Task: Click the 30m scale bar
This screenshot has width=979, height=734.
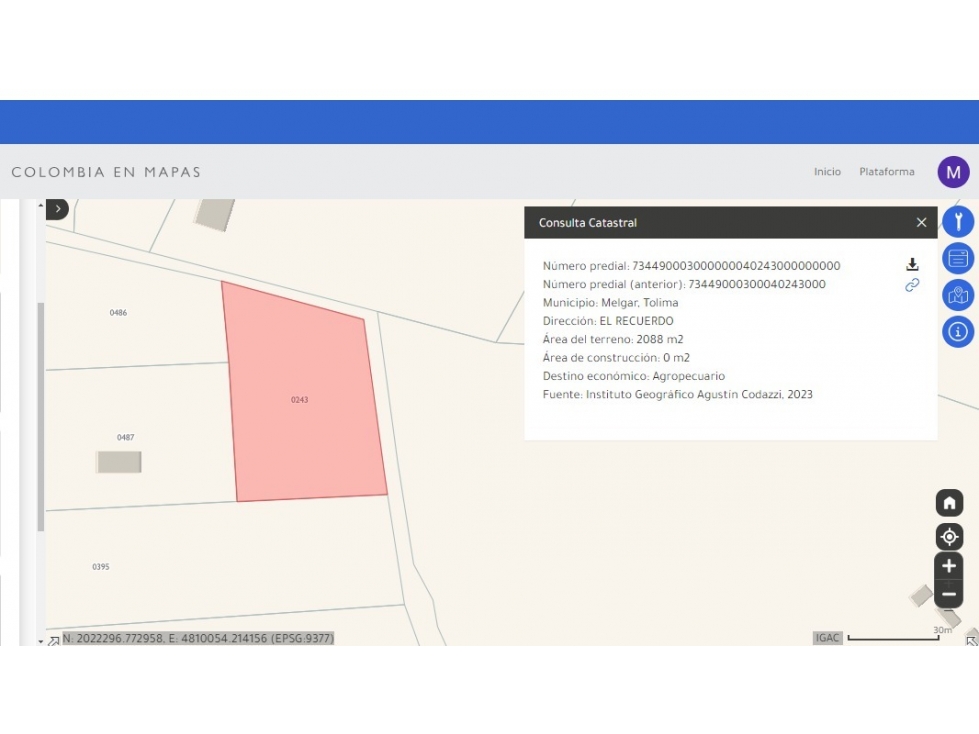Action: [x=894, y=637]
